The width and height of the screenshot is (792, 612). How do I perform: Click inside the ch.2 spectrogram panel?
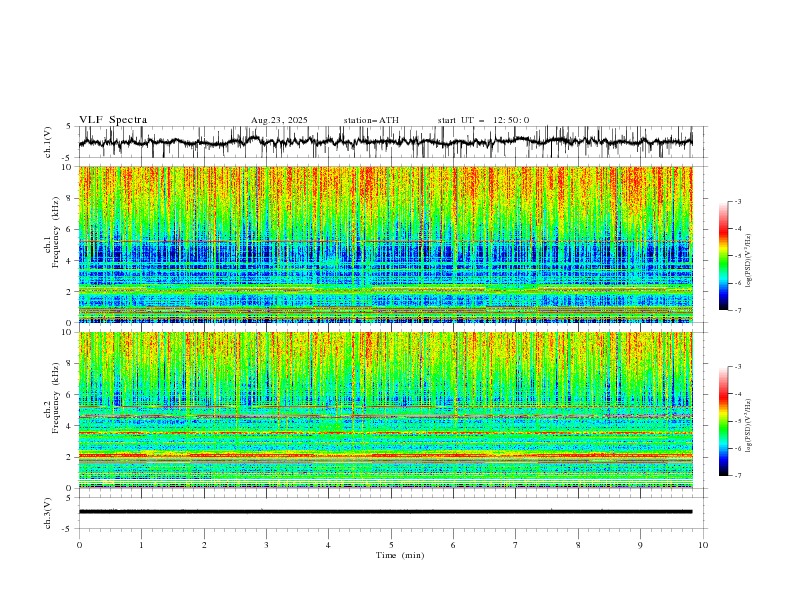pos(385,410)
